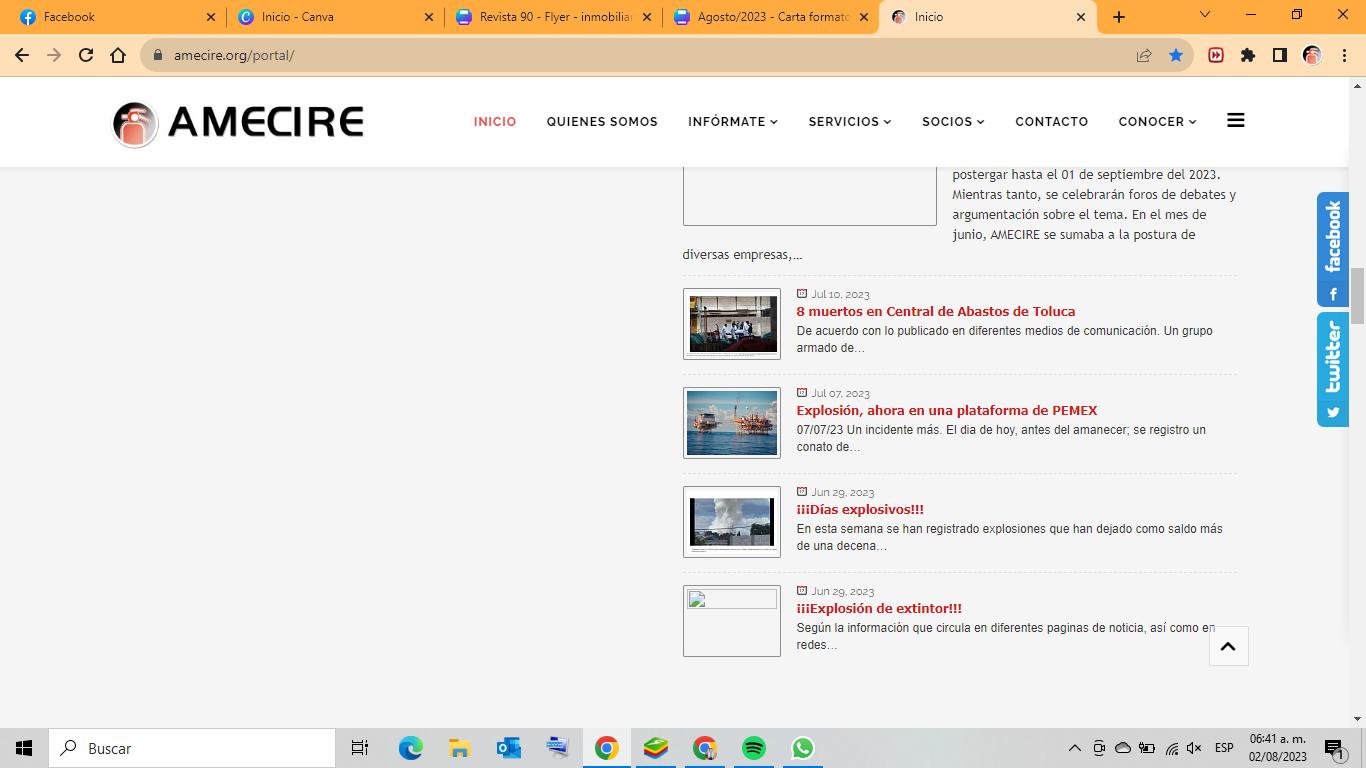Click the PEMEX platform article thumbnail

click(732, 423)
